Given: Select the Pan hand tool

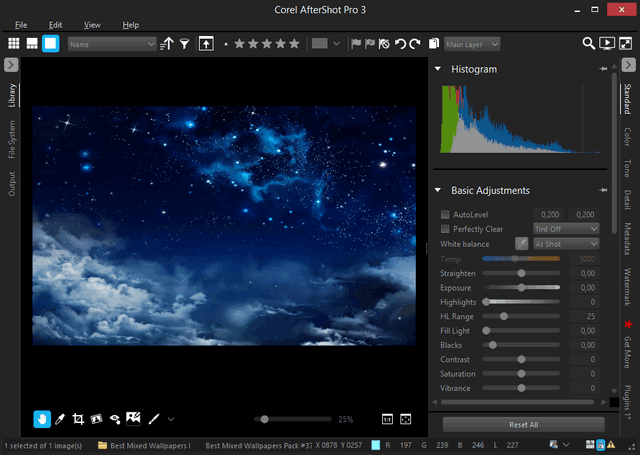Looking at the screenshot, I should [x=42, y=419].
